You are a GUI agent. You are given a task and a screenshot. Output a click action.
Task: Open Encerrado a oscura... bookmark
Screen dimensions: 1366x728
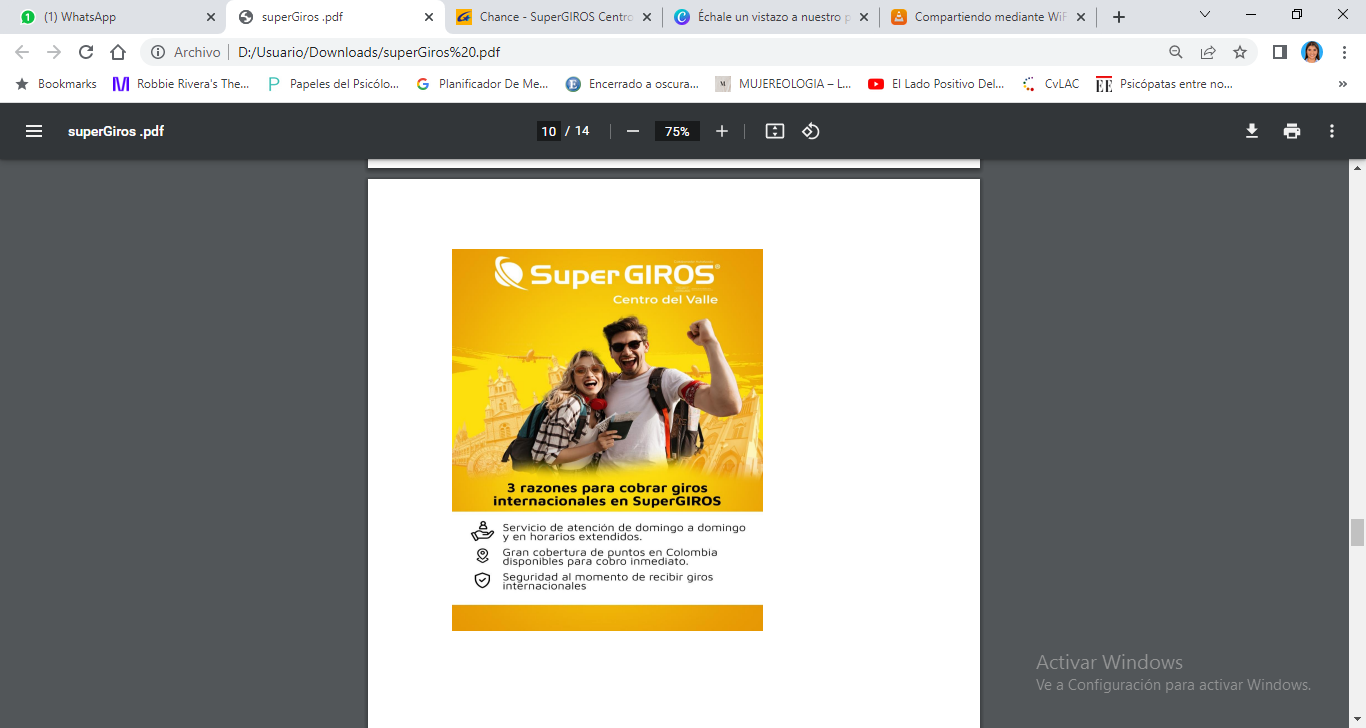pyautogui.click(x=632, y=84)
